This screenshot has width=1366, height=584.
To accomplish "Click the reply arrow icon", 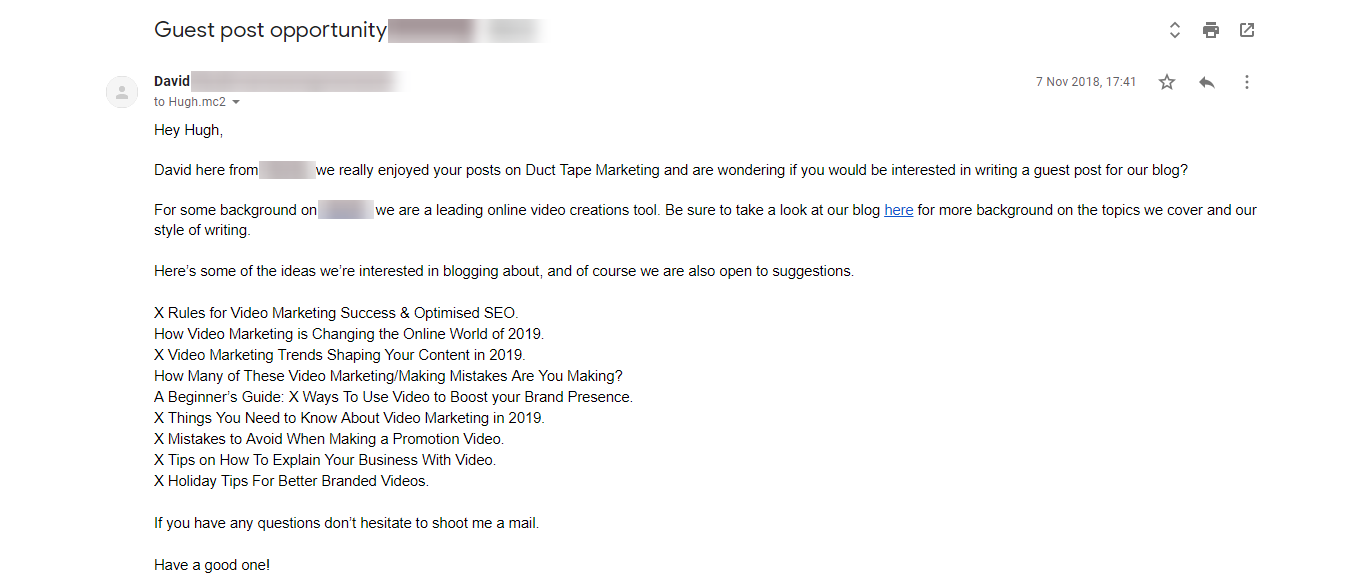I will [1207, 82].
